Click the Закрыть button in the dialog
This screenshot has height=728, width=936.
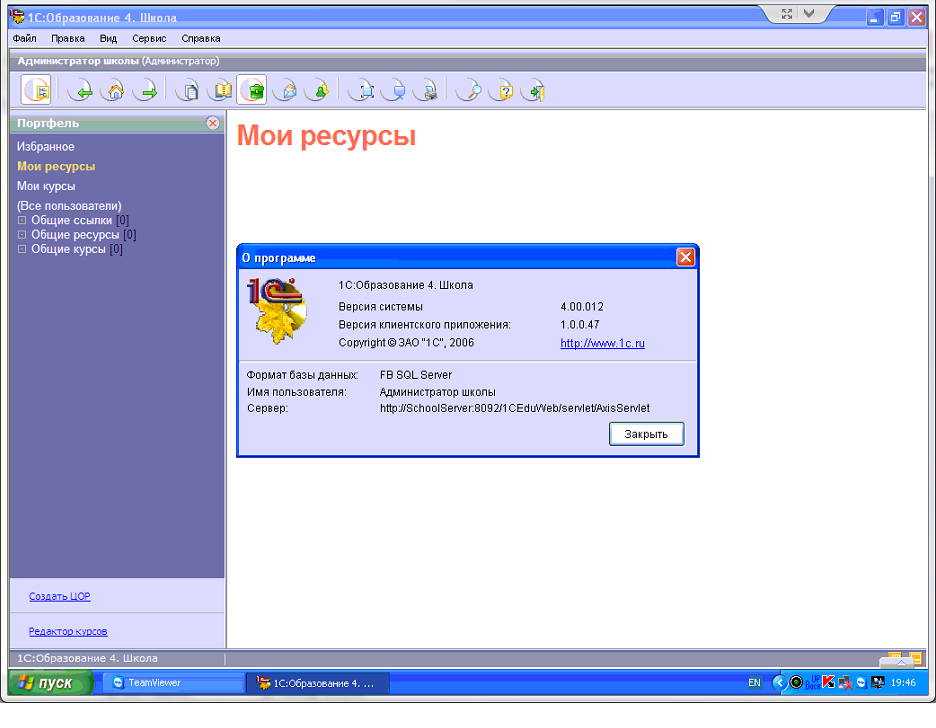(x=646, y=434)
